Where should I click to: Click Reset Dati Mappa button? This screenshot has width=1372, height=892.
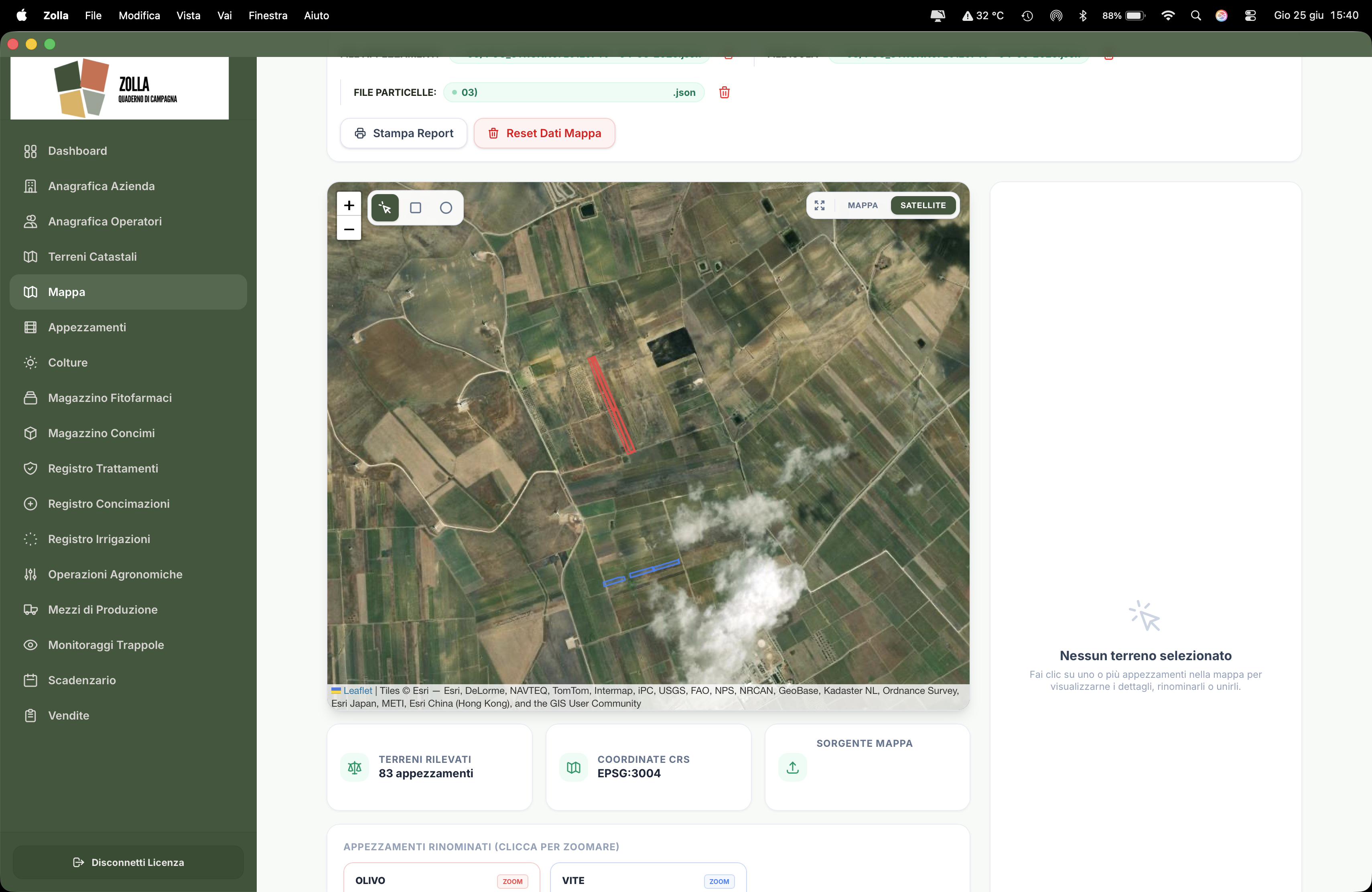[x=544, y=133]
